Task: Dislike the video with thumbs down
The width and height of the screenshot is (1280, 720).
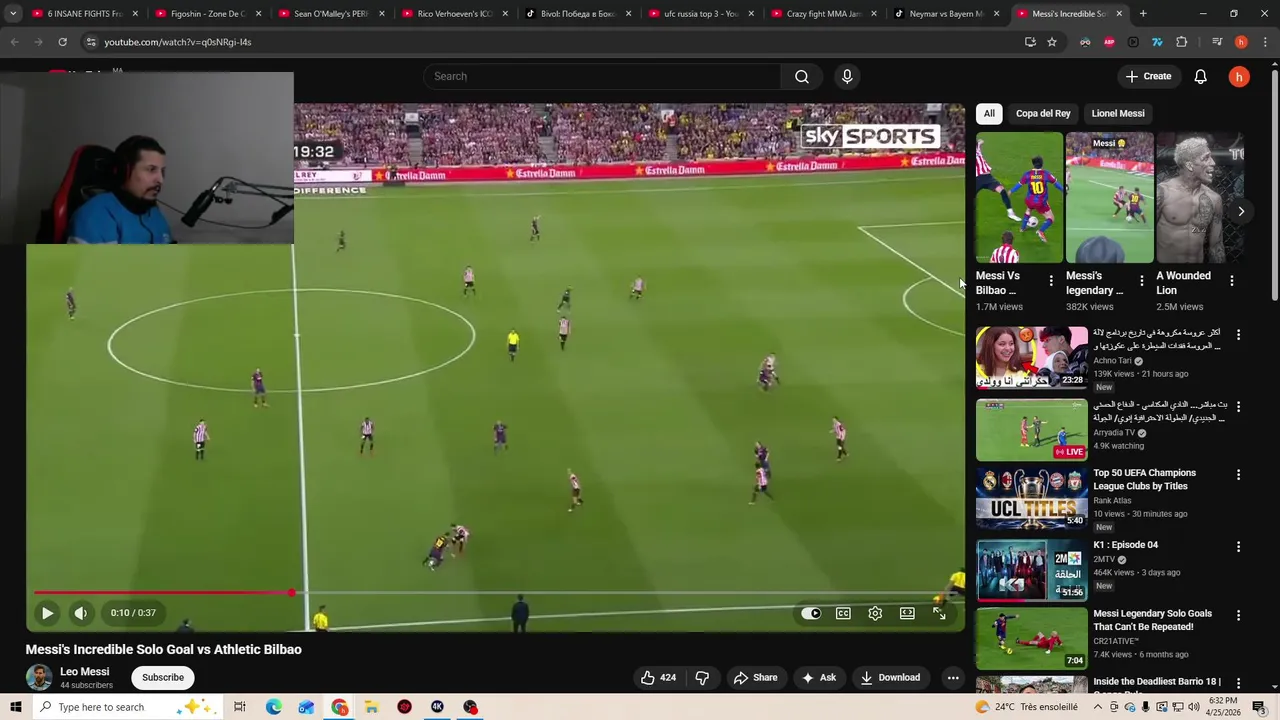Action: pos(702,677)
